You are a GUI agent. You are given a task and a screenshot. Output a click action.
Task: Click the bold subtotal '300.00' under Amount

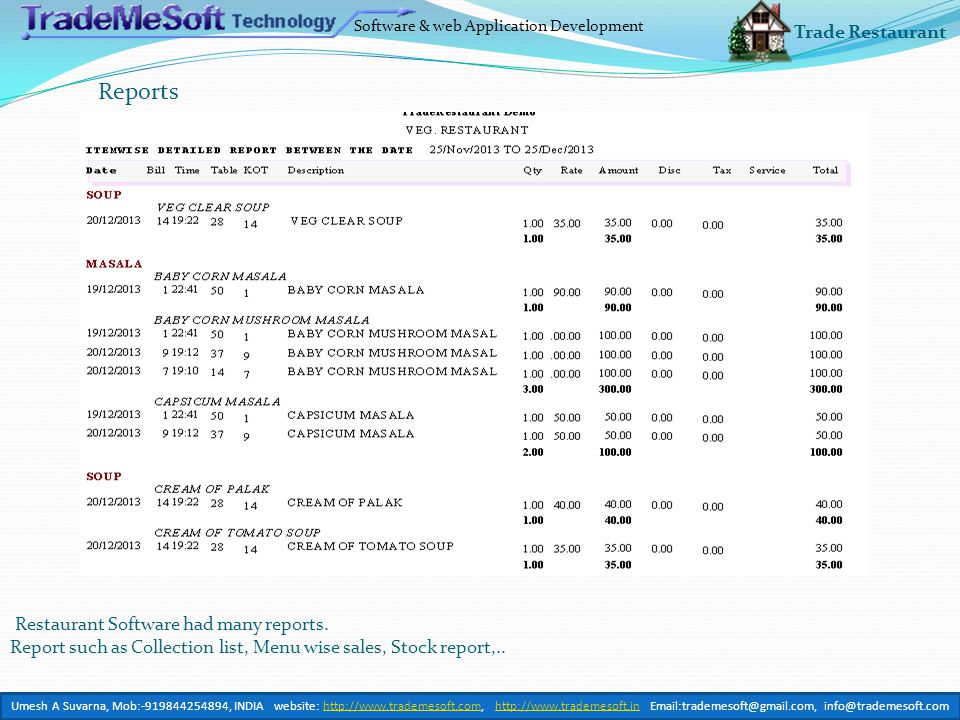615,389
